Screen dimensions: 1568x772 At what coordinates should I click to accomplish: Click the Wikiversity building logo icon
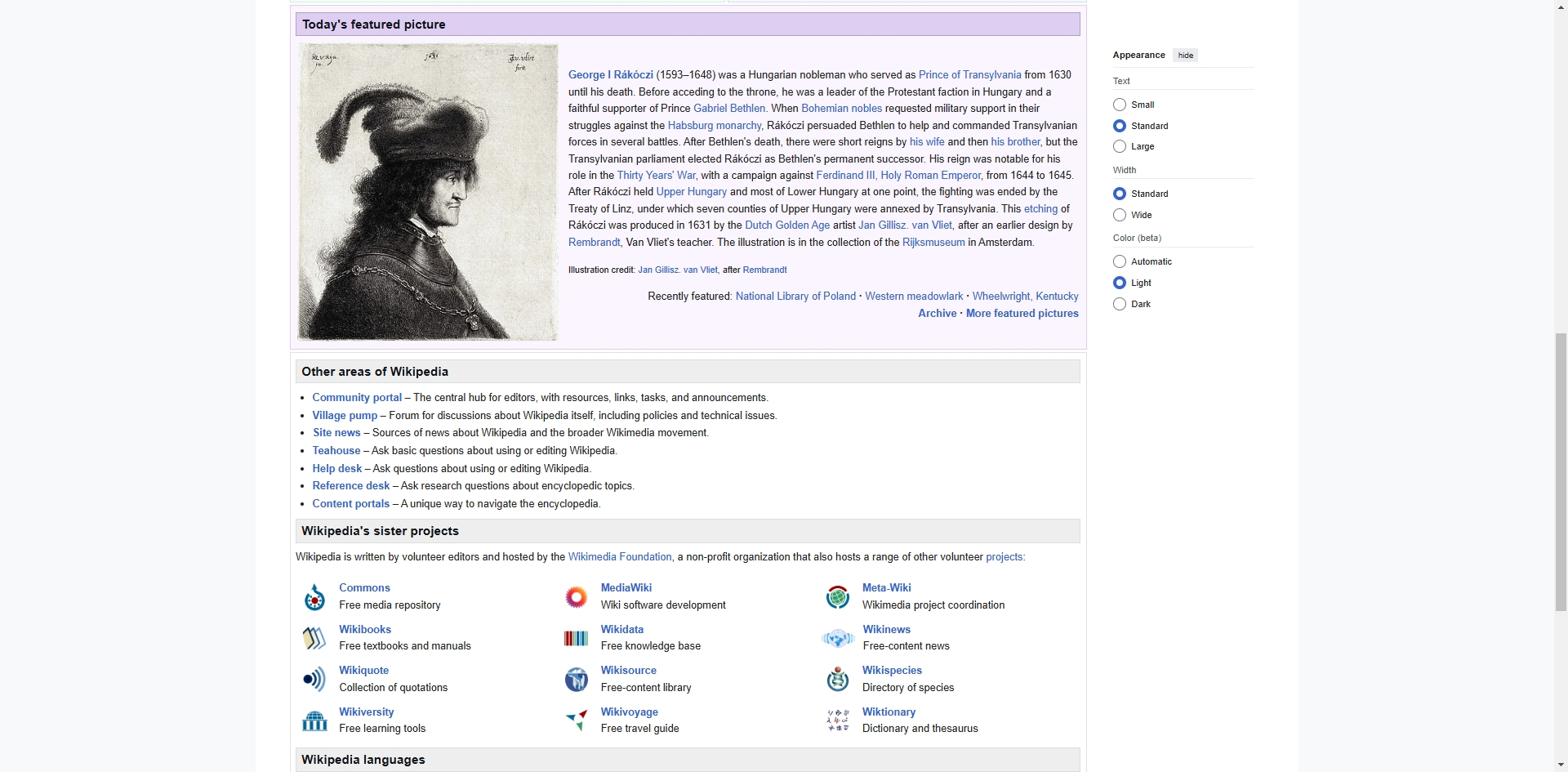tap(314, 721)
